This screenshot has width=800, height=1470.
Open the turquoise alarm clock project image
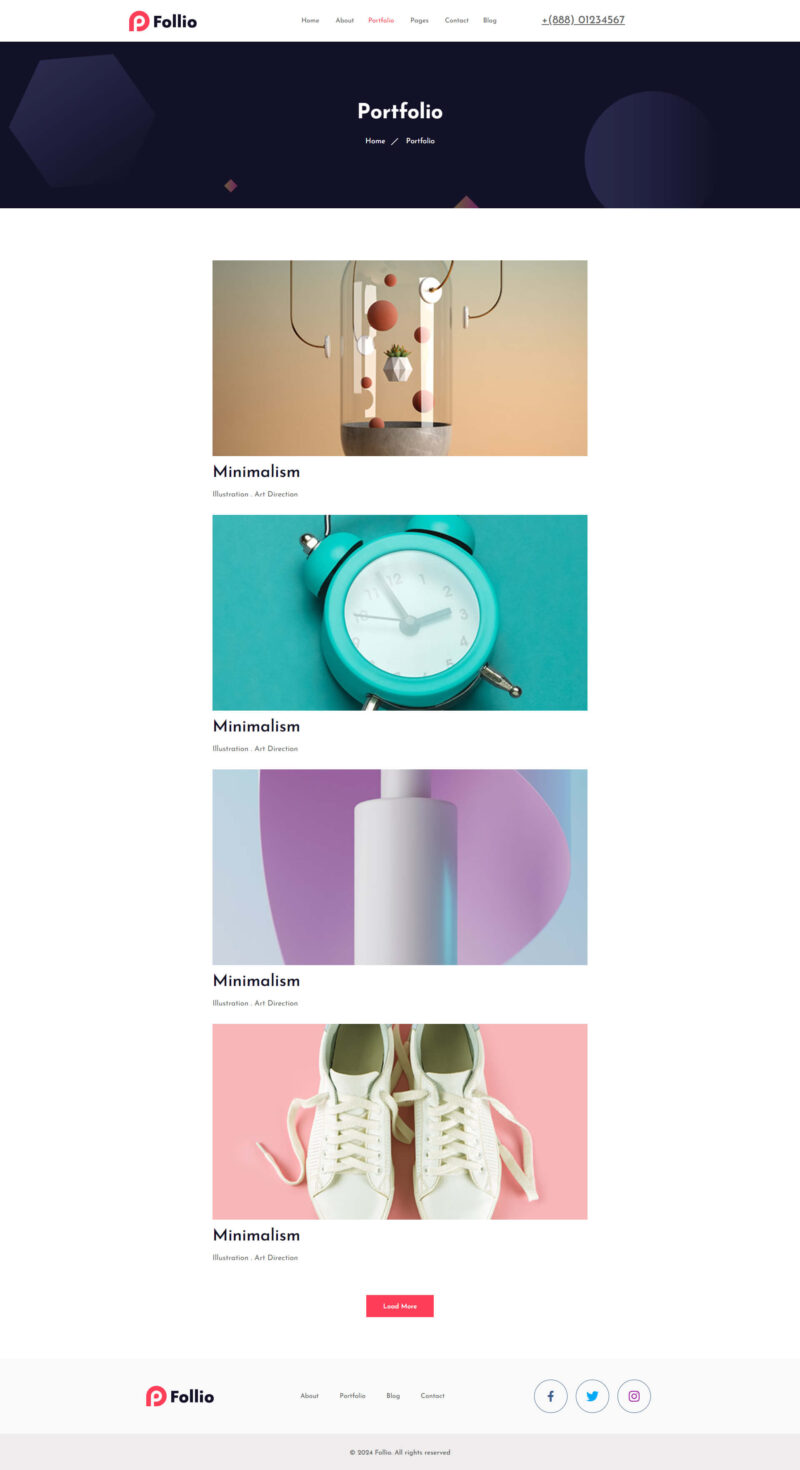tap(400, 612)
